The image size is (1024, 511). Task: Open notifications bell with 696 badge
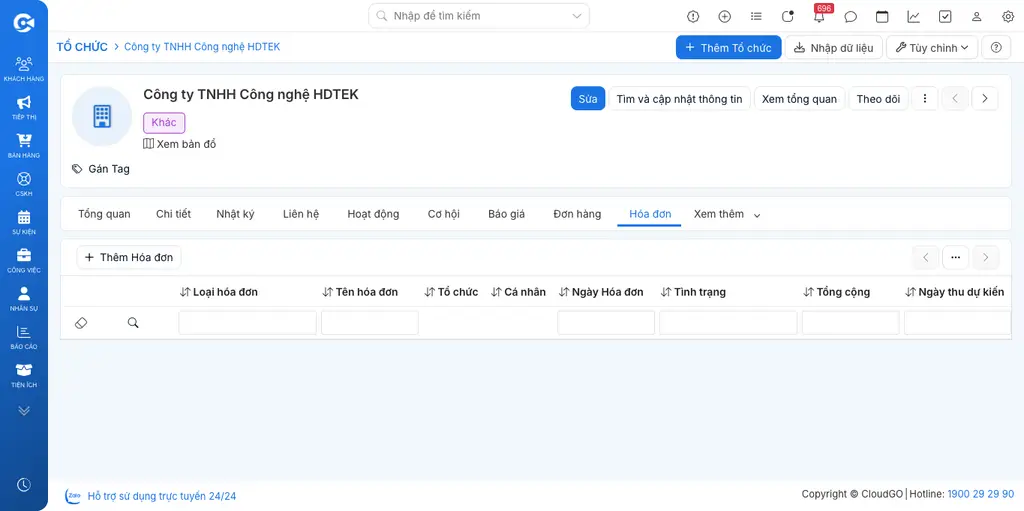click(820, 15)
